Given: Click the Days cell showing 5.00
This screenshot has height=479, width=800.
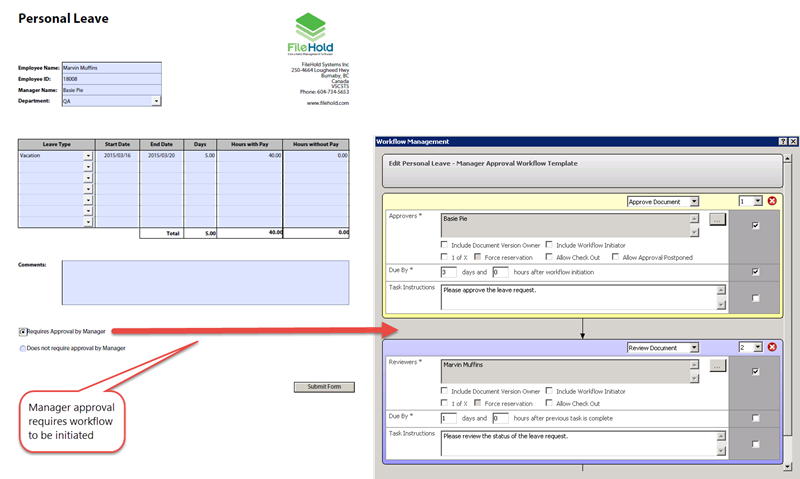Looking at the screenshot, I should 200,156.
